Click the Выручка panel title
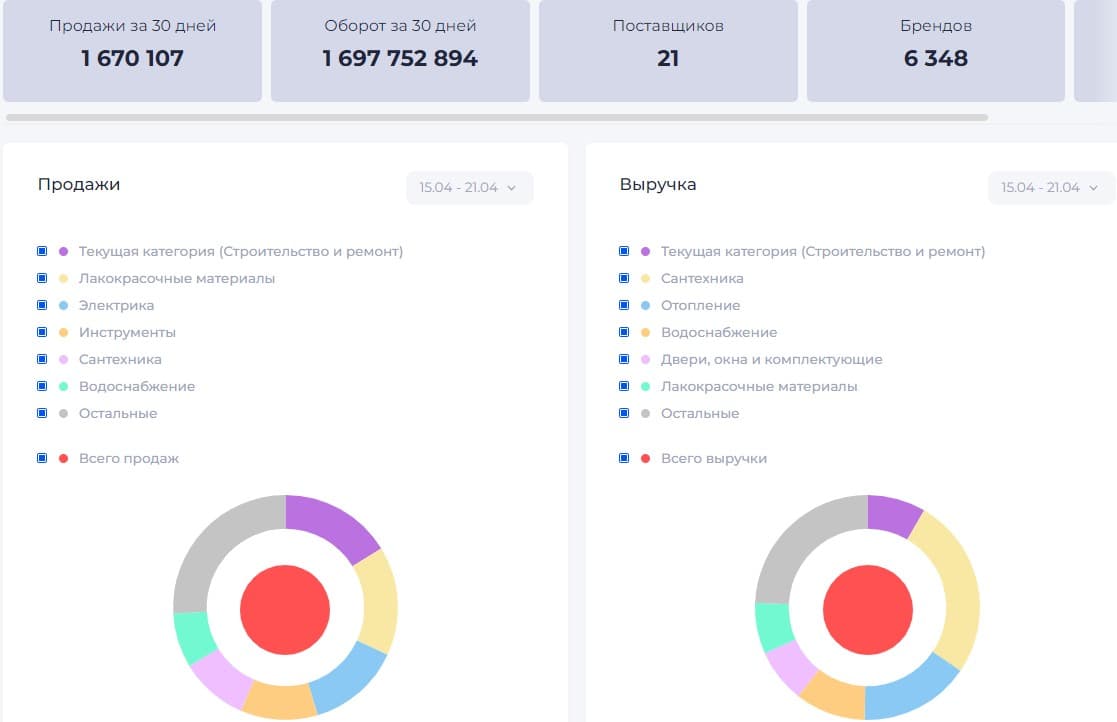 (658, 184)
